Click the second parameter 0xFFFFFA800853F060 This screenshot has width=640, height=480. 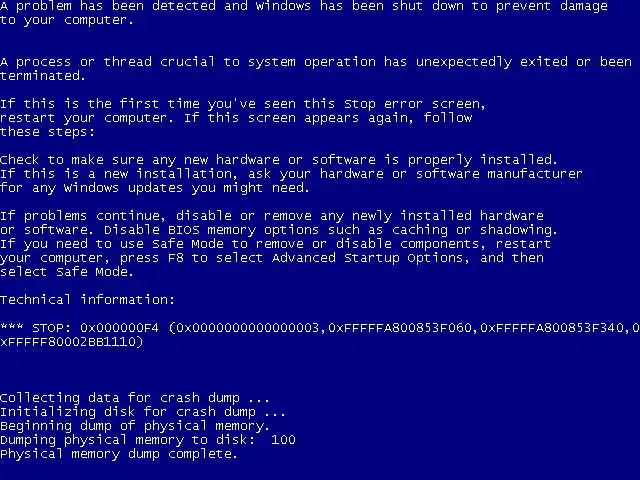click(400, 328)
